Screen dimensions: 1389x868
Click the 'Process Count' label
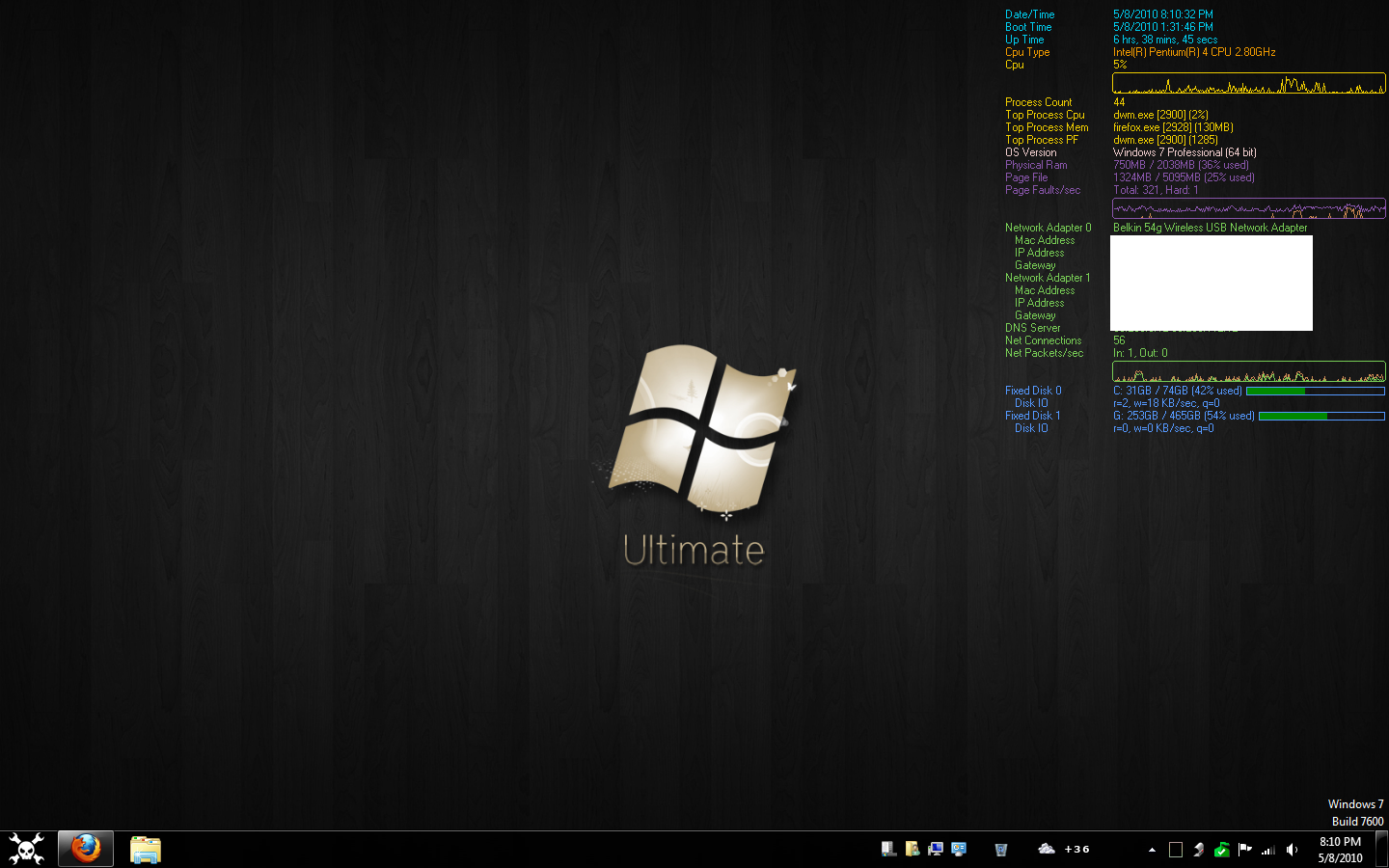pos(1038,102)
